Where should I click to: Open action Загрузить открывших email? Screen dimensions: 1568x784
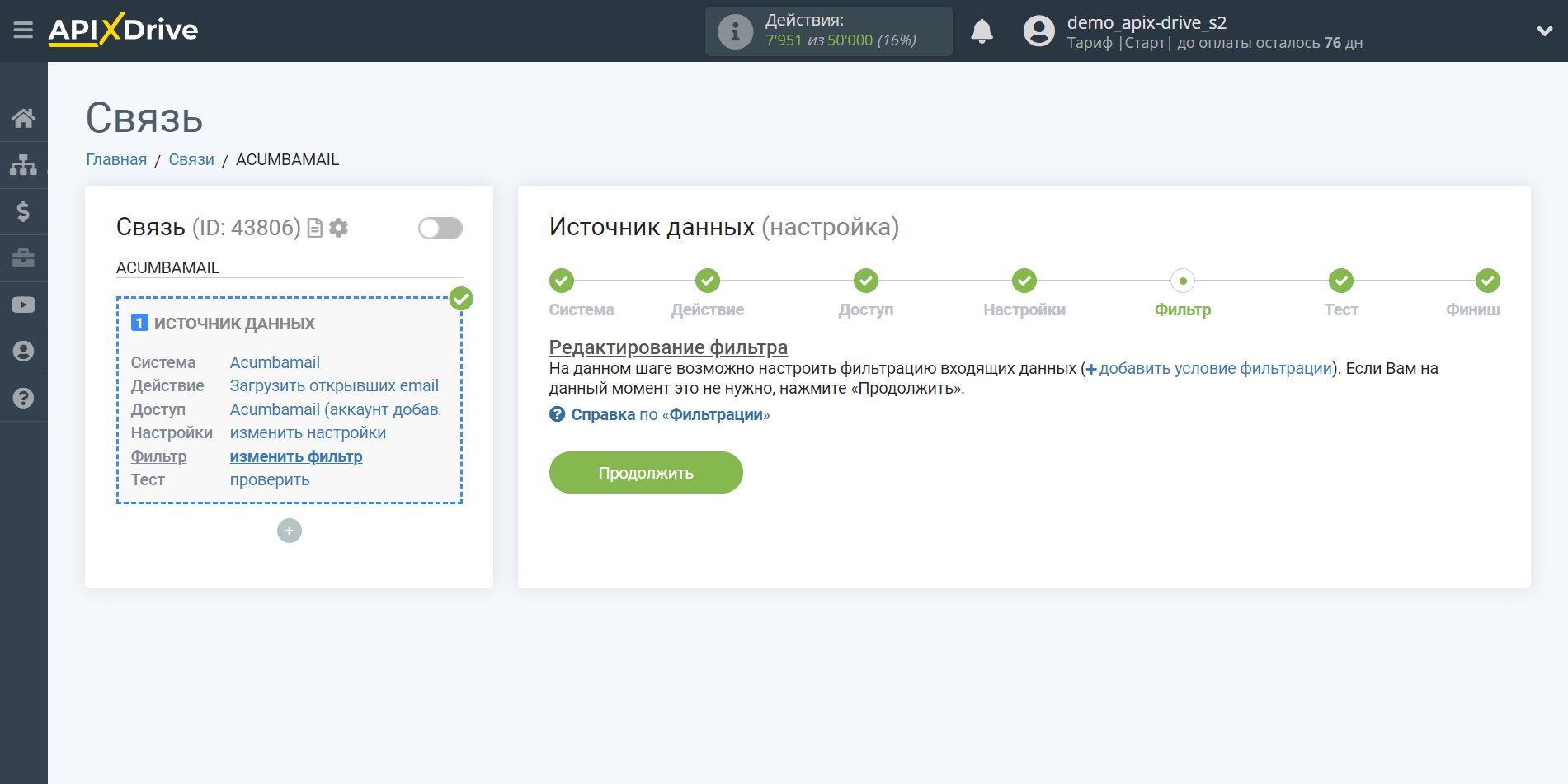click(335, 385)
